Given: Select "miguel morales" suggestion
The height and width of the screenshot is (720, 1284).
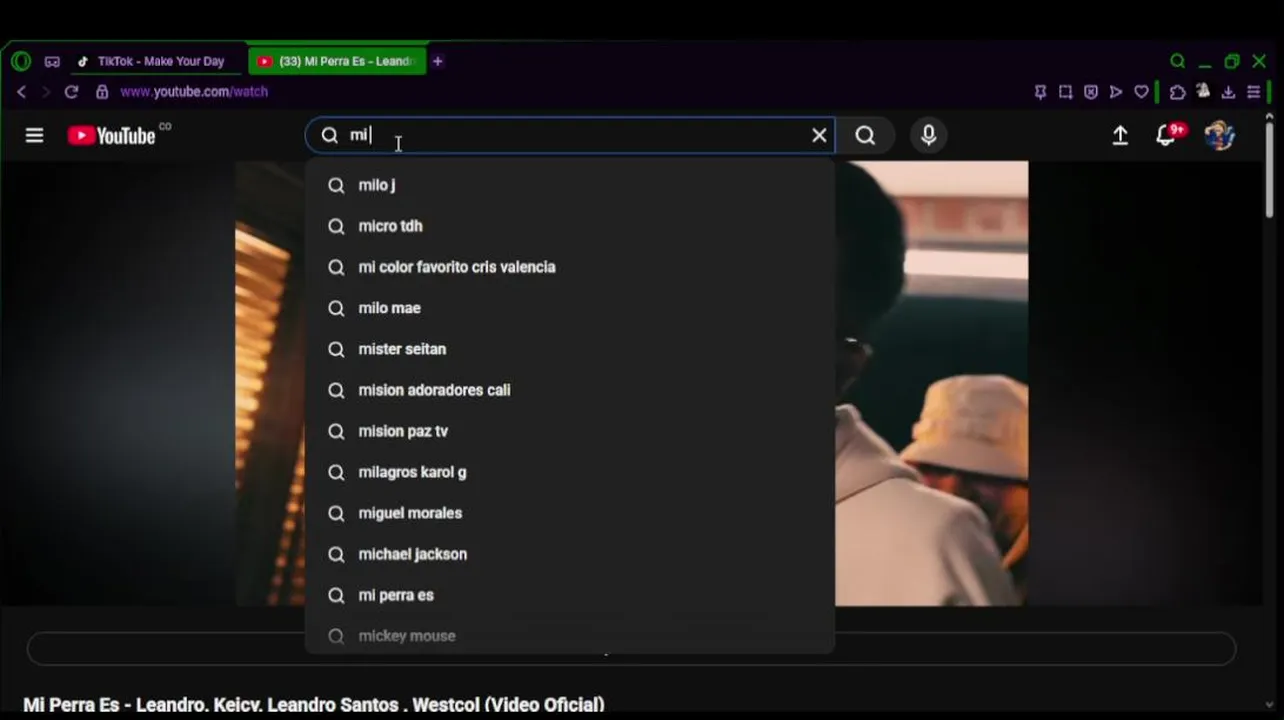Looking at the screenshot, I should pyautogui.click(x=570, y=513).
